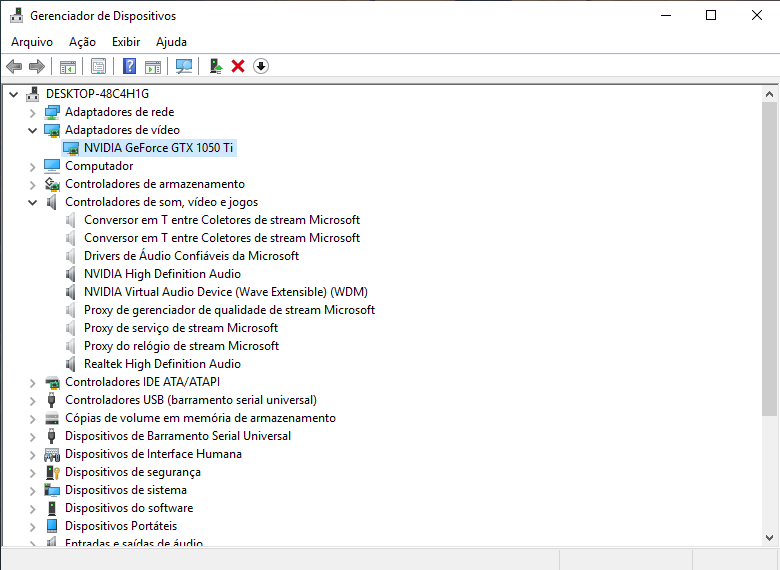Select the DESKTOP-48C4H1G computer name
Screen dimensions: 780x570
97,94
